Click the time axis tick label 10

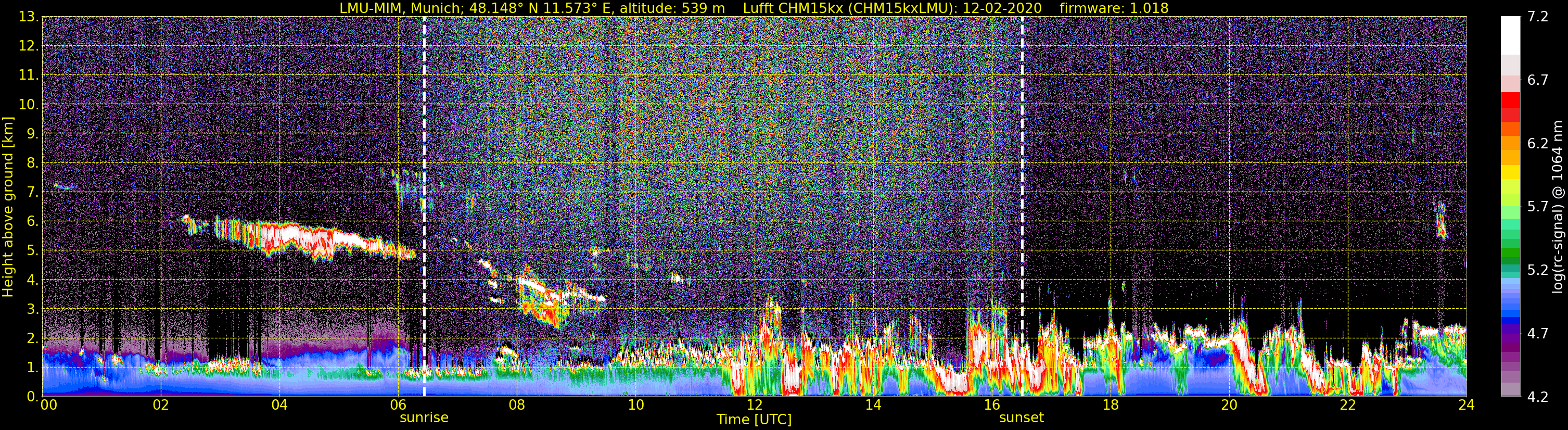[x=635, y=405]
